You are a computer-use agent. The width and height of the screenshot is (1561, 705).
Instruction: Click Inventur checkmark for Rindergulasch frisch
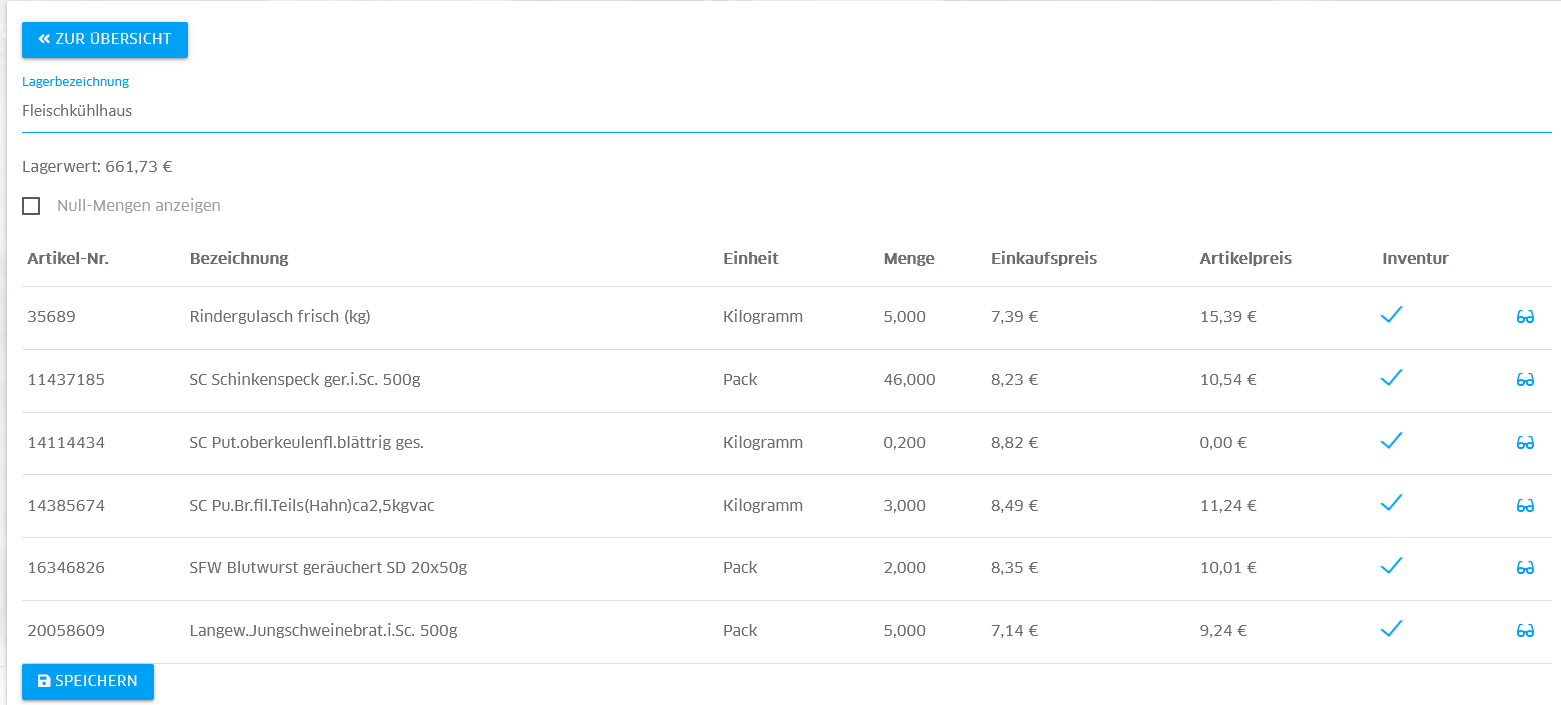pos(1391,315)
